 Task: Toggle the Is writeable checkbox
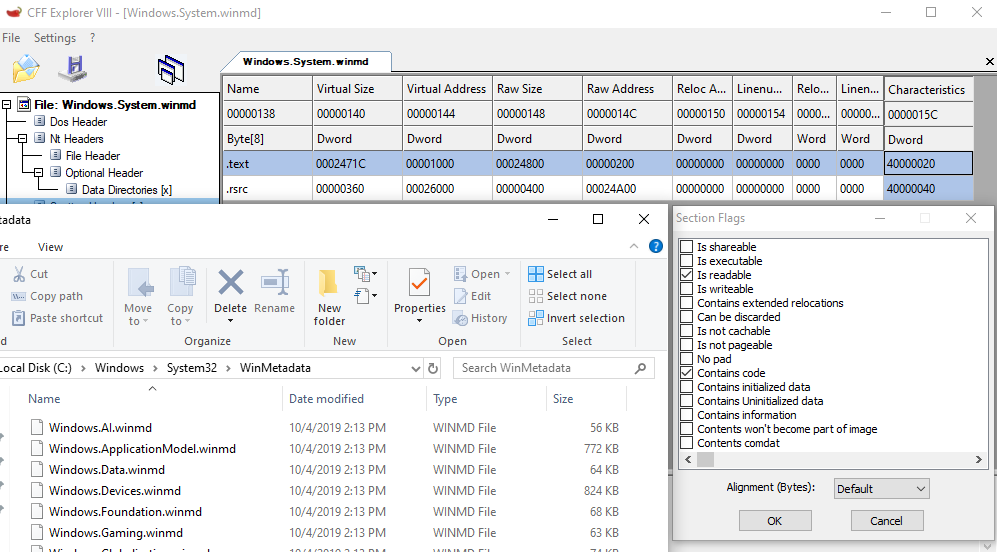point(687,289)
